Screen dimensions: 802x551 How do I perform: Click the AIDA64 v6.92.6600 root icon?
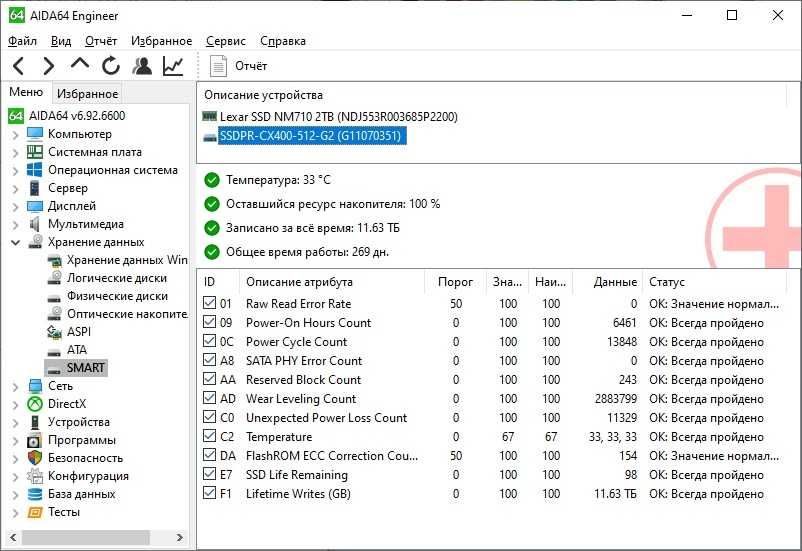[16, 116]
